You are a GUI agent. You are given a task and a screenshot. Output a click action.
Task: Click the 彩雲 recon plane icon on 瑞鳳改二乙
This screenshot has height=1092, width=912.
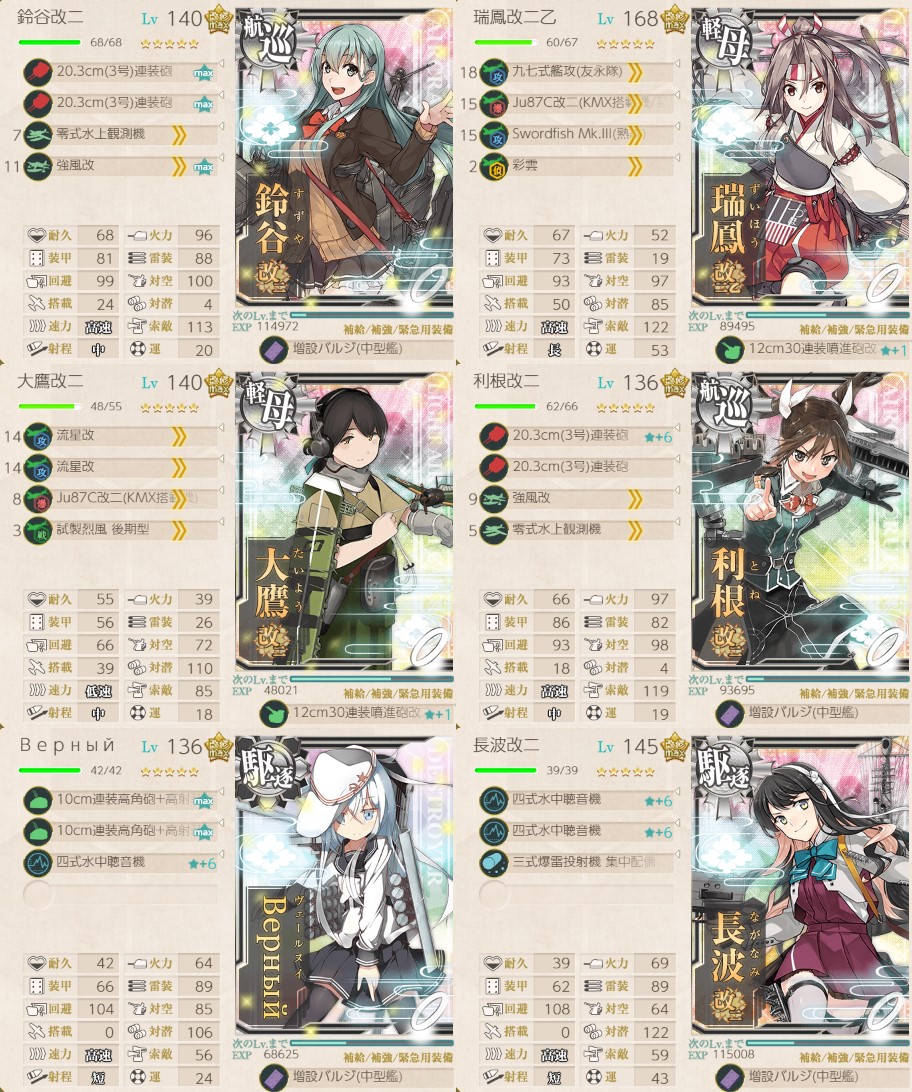(494, 167)
